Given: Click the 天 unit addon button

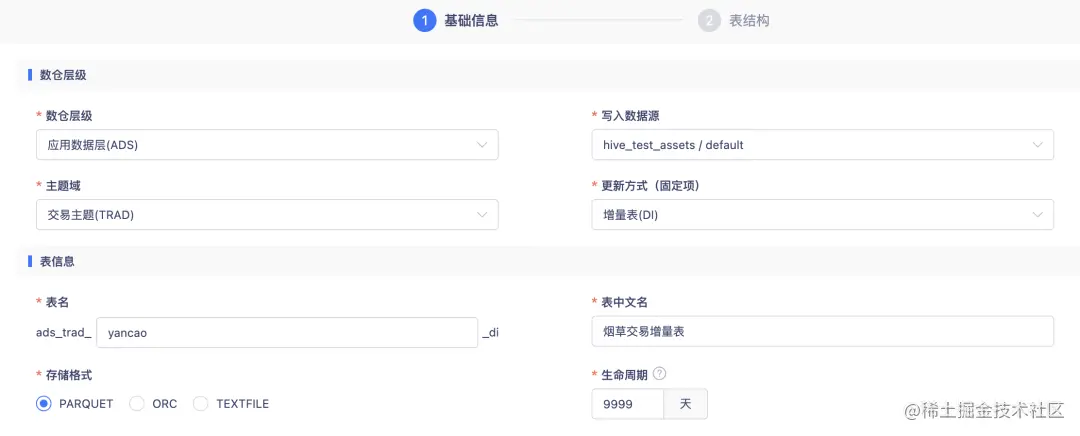Looking at the screenshot, I should 685,404.
